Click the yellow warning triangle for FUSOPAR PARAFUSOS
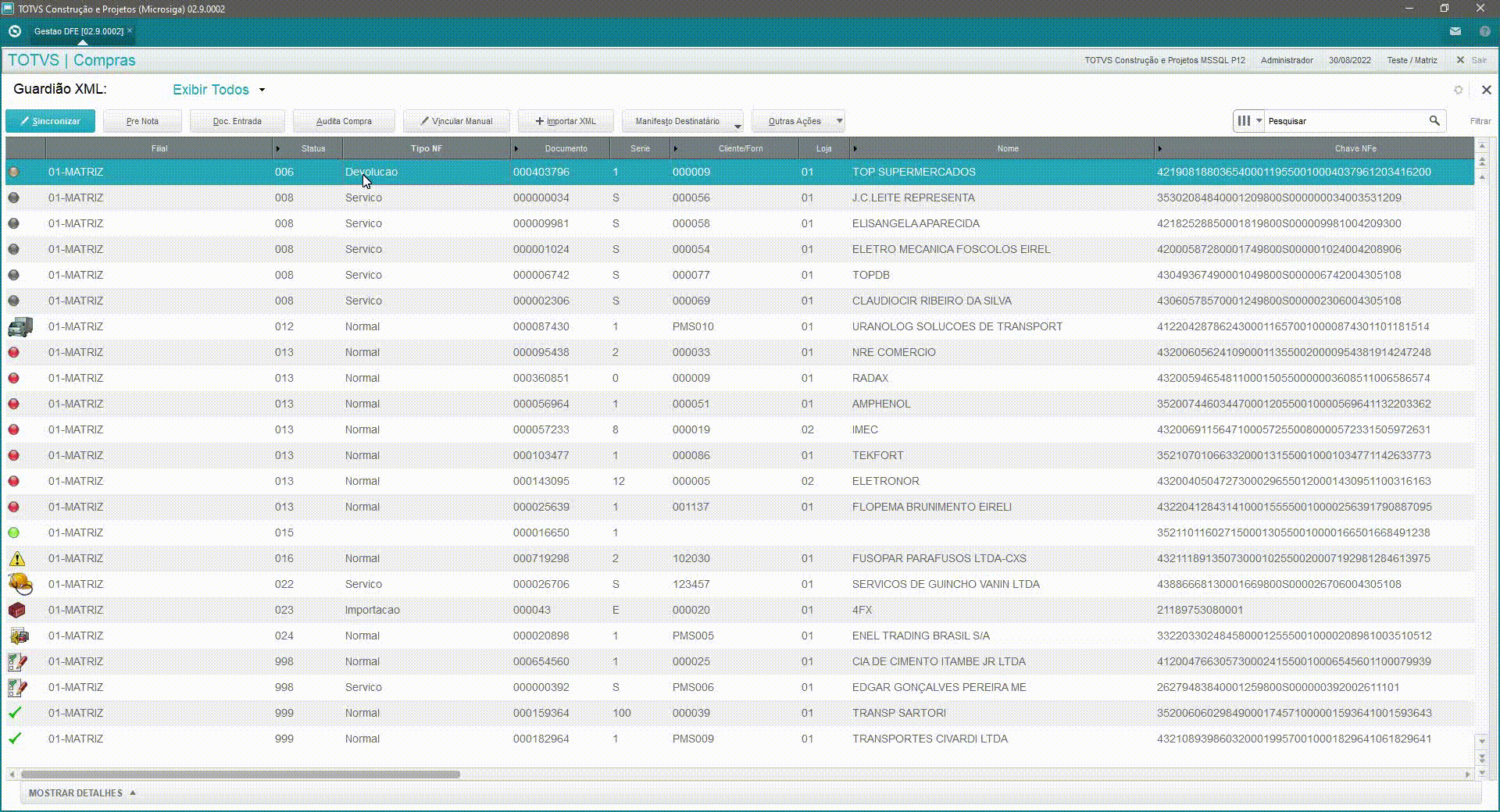The width and height of the screenshot is (1500, 812). [x=16, y=558]
